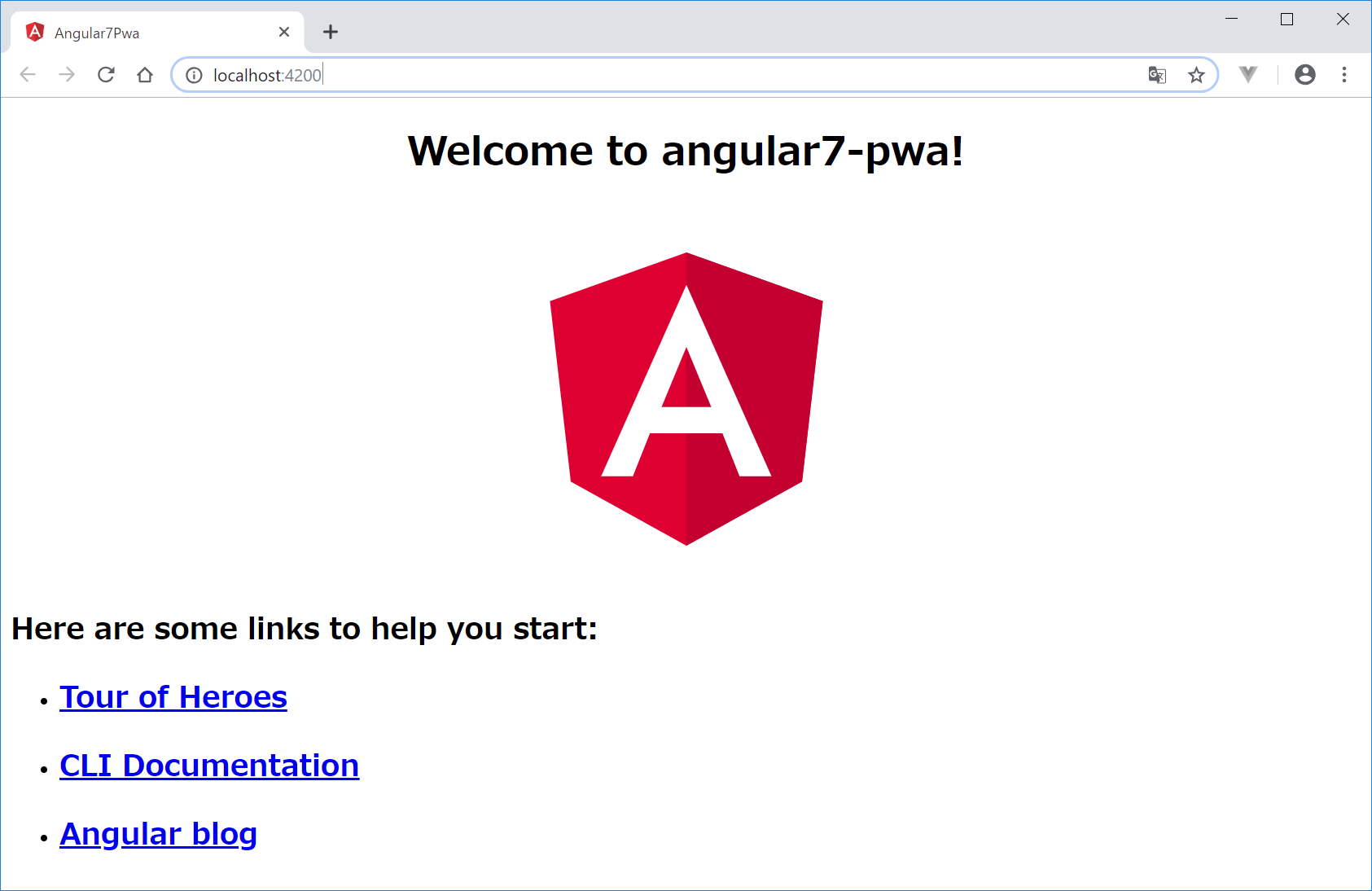The image size is (1372, 891).
Task: Reload the localhost page
Action: click(106, 75)
